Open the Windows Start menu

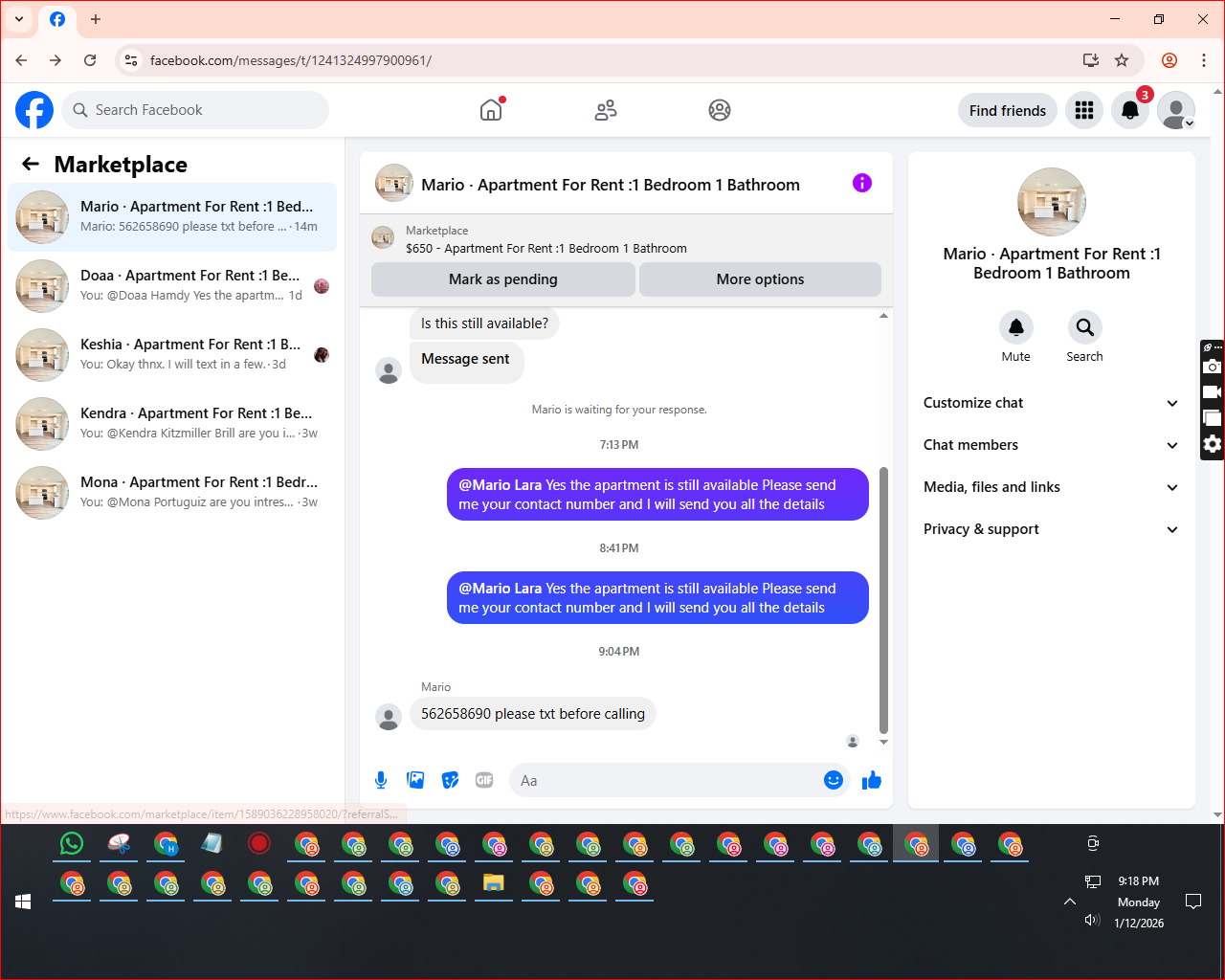pyautogui.click(x=24, y=902)
